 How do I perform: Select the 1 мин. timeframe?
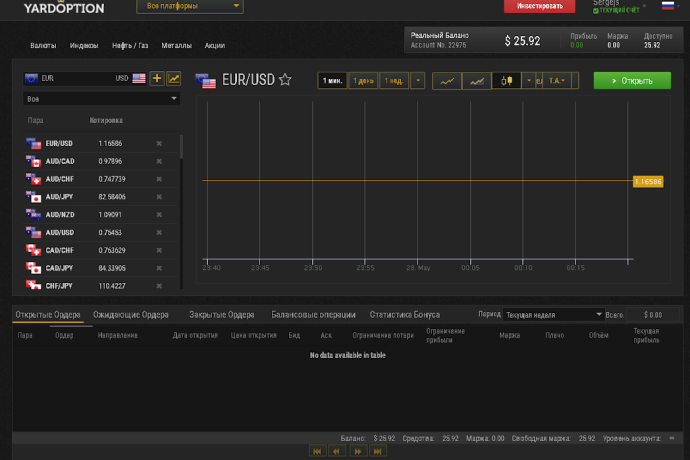(x=332, y=81)
